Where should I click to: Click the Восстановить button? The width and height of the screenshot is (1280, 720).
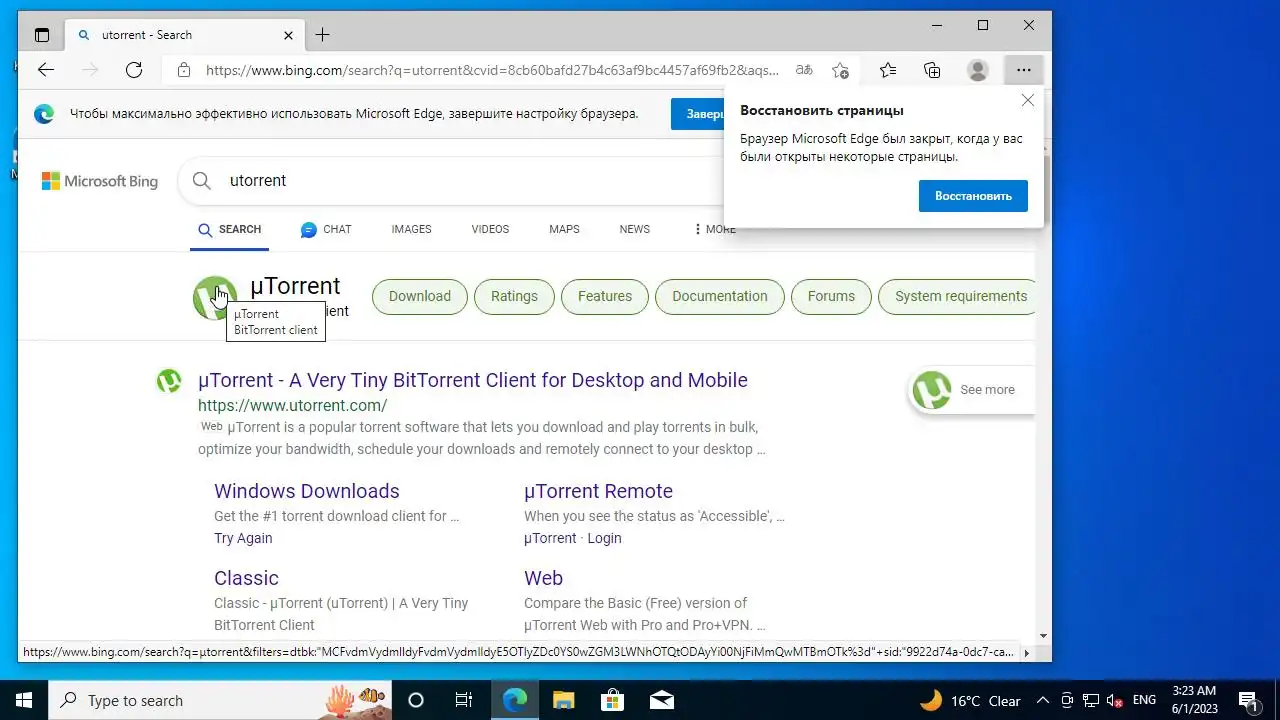click(x=973, y=196)
